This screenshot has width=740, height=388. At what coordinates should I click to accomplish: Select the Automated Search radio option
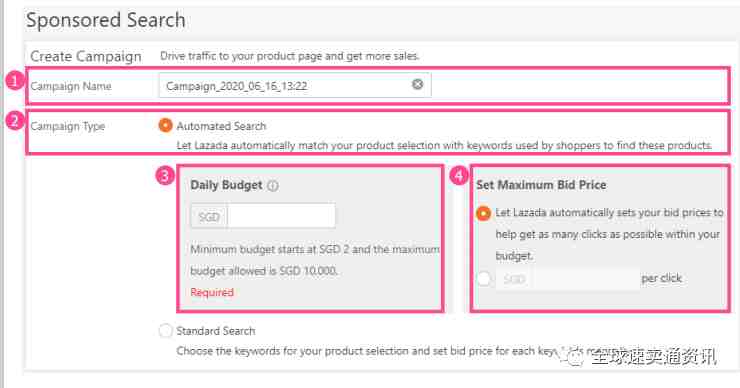[x=165, y=126]
